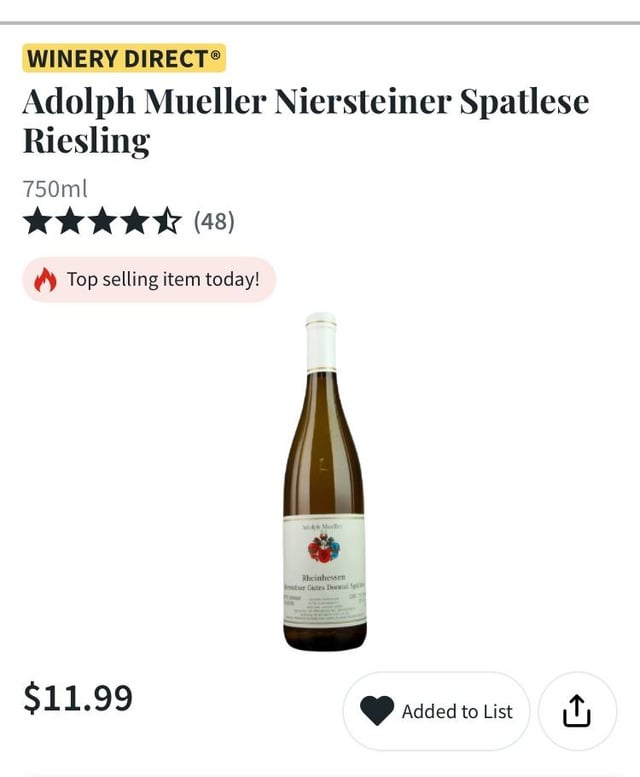Image resolution: width=640 pixels, height=777 pixels.
Task: Click the second star in the rating
Action: point(70,220)
